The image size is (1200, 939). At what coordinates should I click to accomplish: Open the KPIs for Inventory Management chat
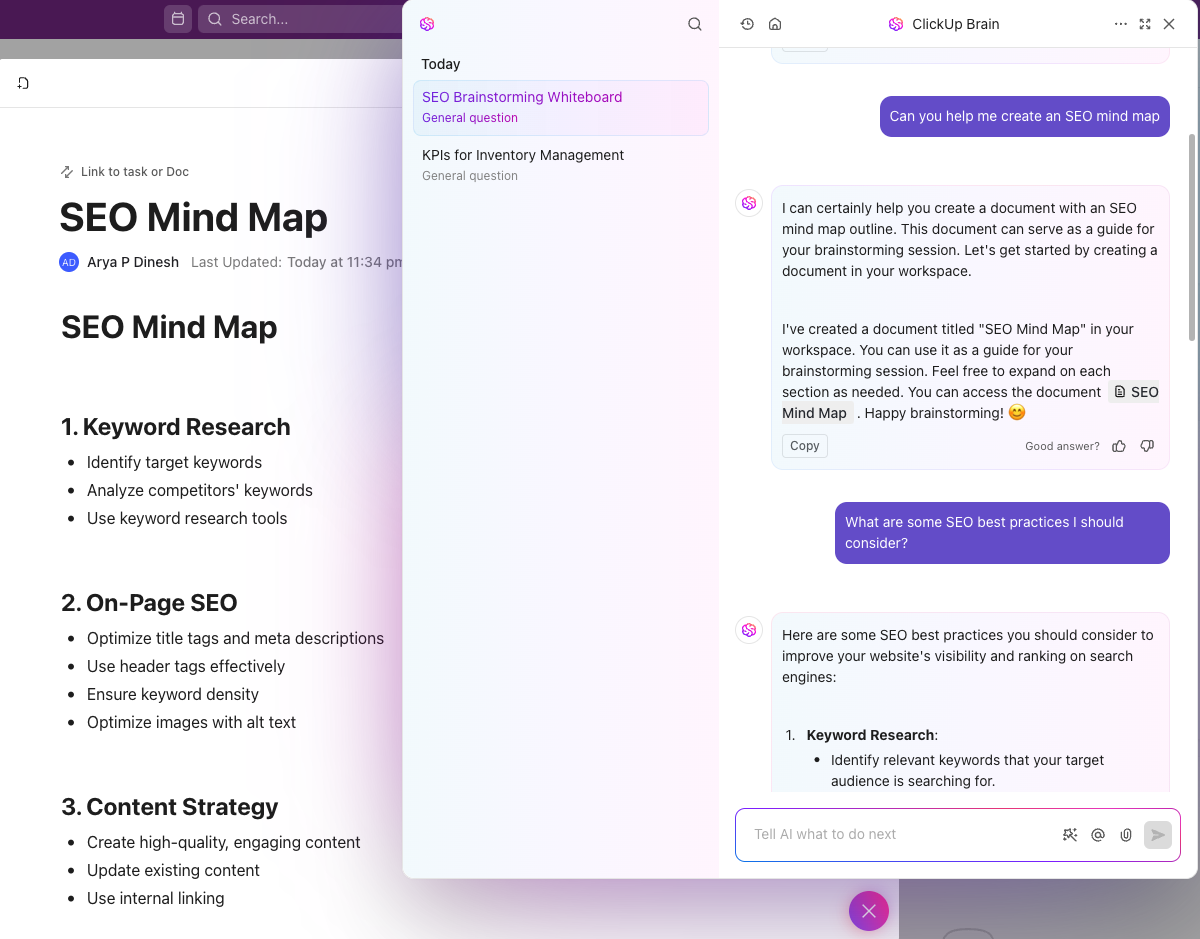[x=560, y=164]
